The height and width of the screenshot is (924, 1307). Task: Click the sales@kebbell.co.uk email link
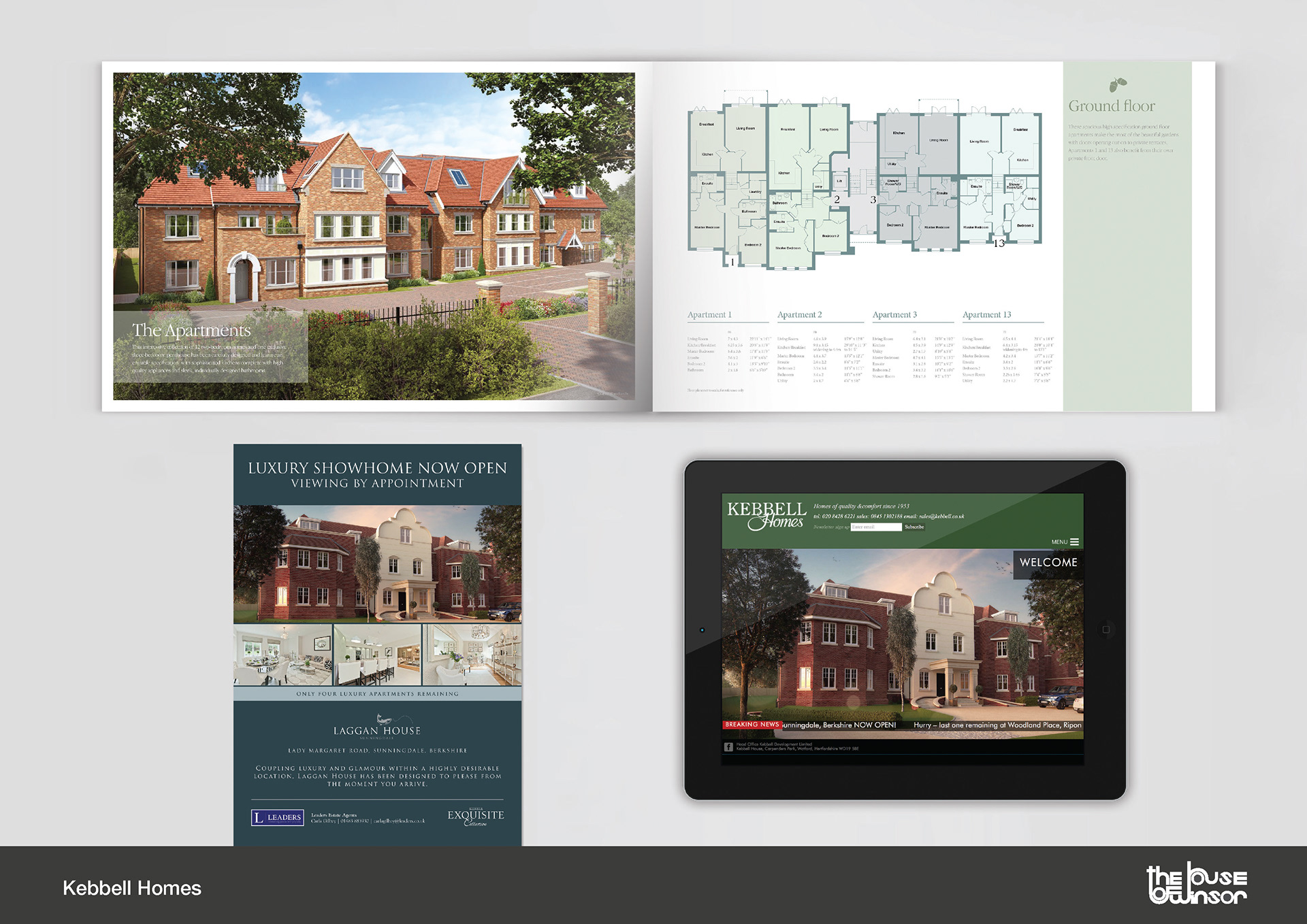click(941, 516)
